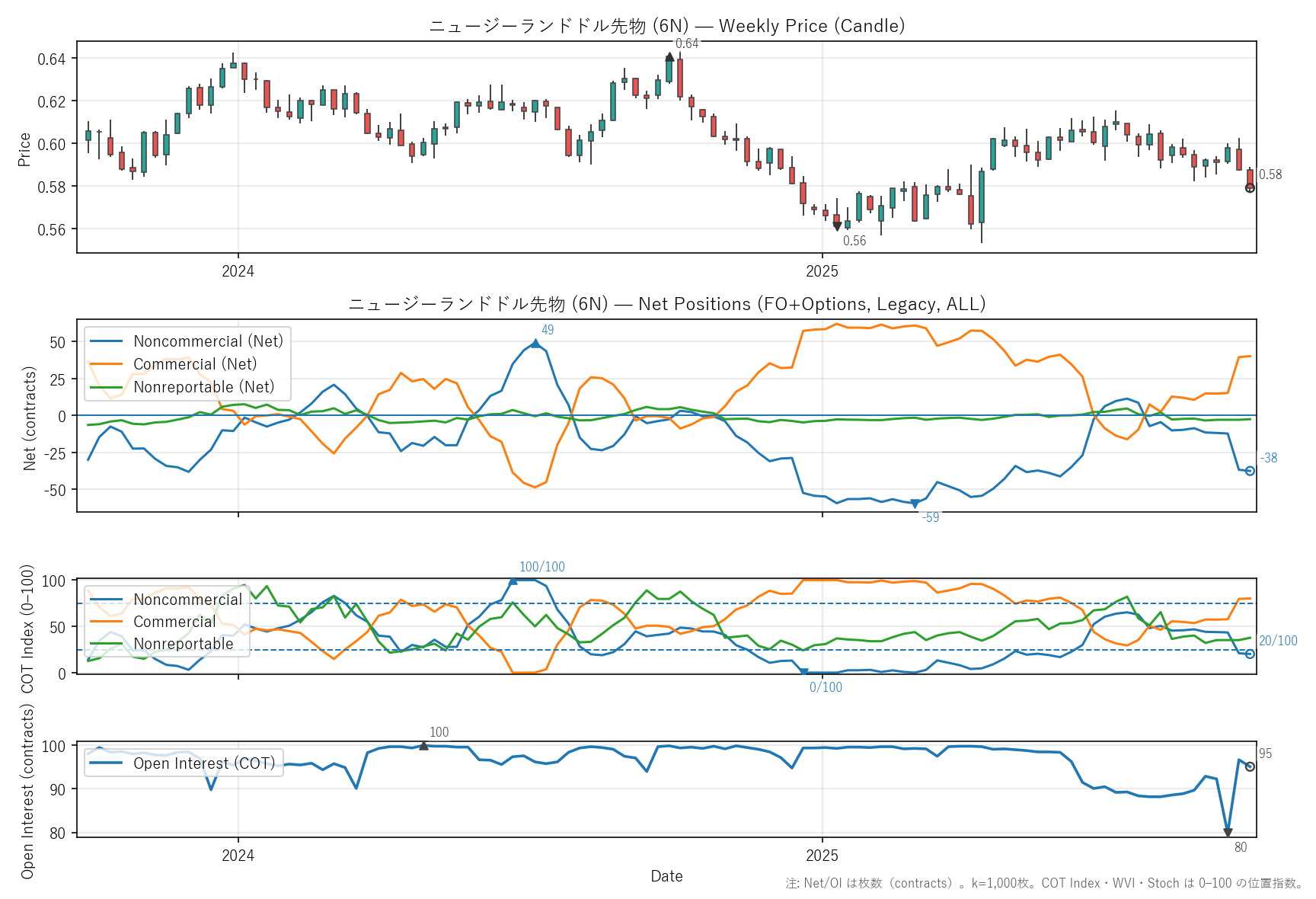Click the price low triangle marker at 0.56
Screen dimensions: 1316x899
pyautogui.click(x=837, y=226)
